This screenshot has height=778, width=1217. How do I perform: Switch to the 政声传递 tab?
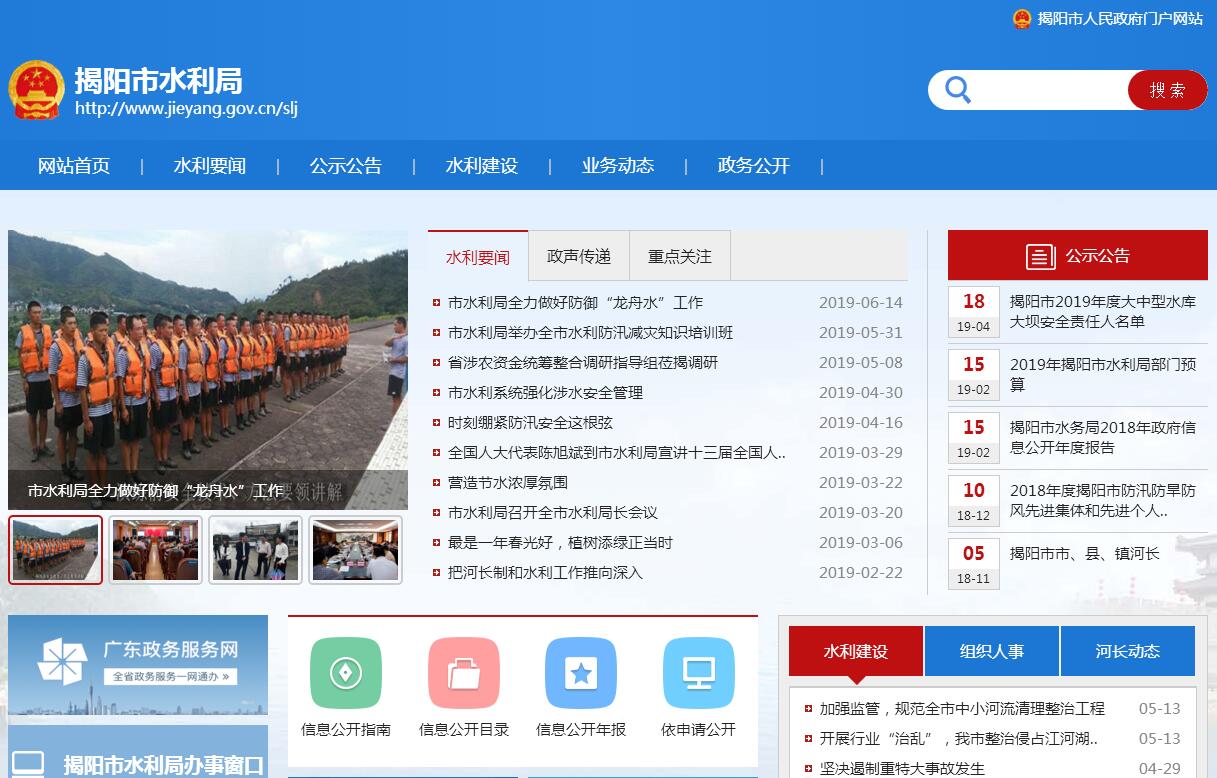(579, 256)
